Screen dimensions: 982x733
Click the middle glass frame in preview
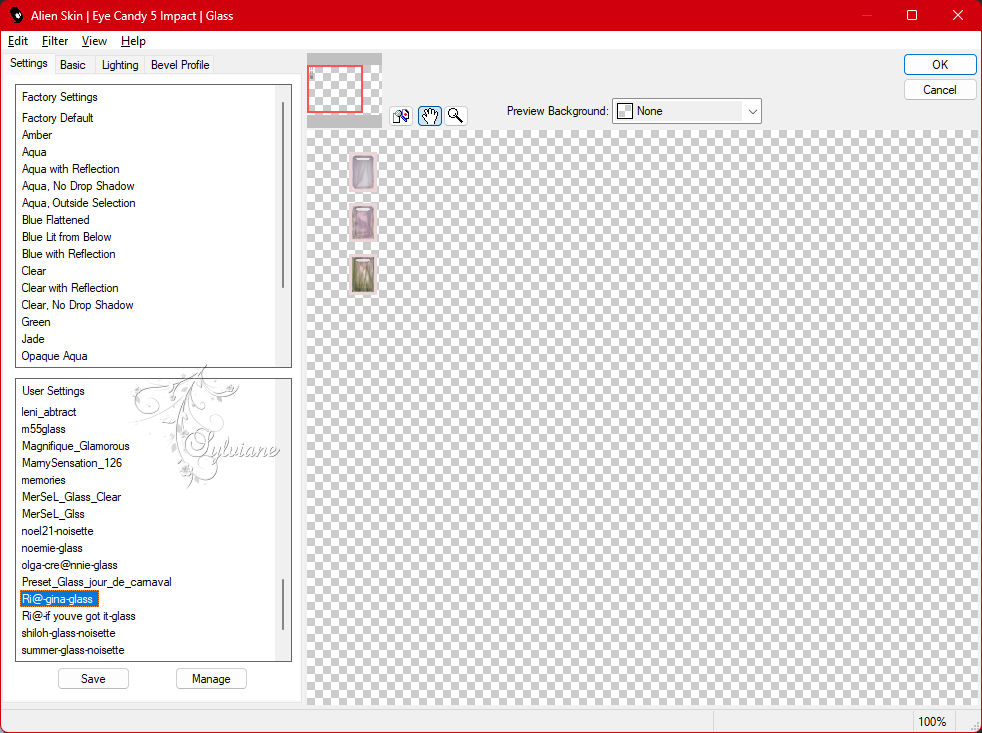[363, 222]
